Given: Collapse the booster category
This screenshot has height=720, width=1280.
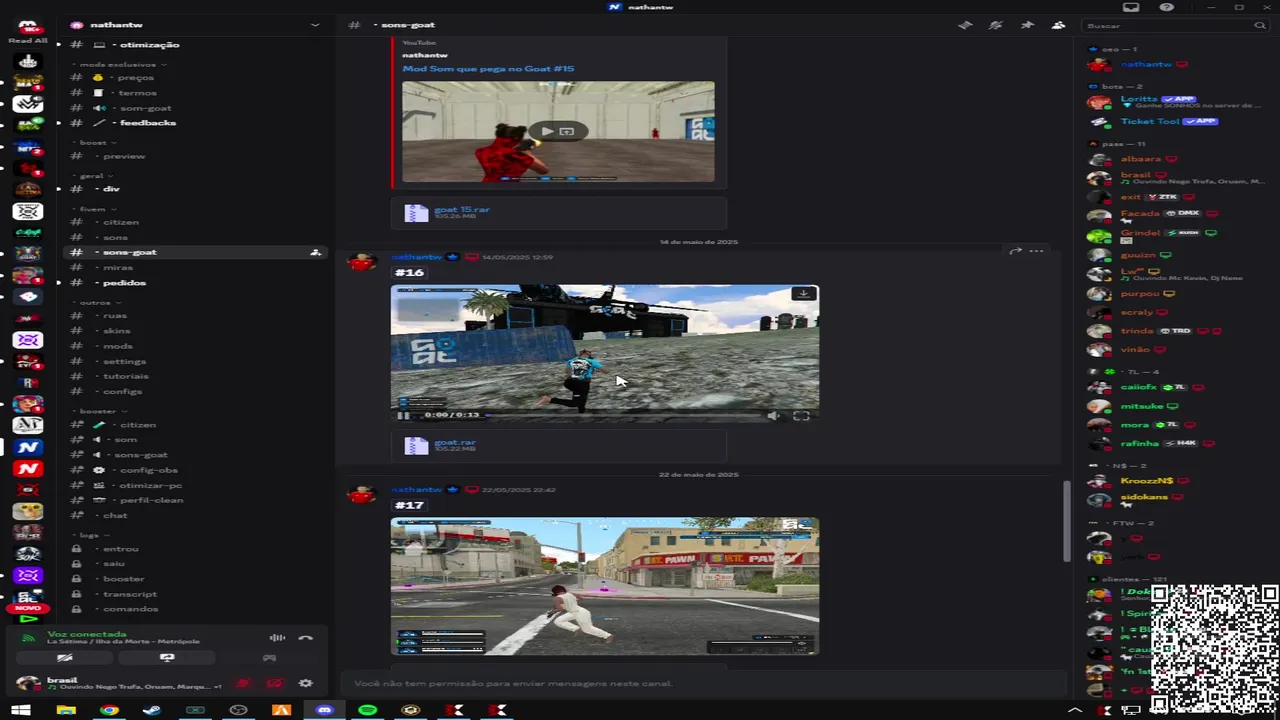Looking at the screenshot, I should [x=100, y=411].
